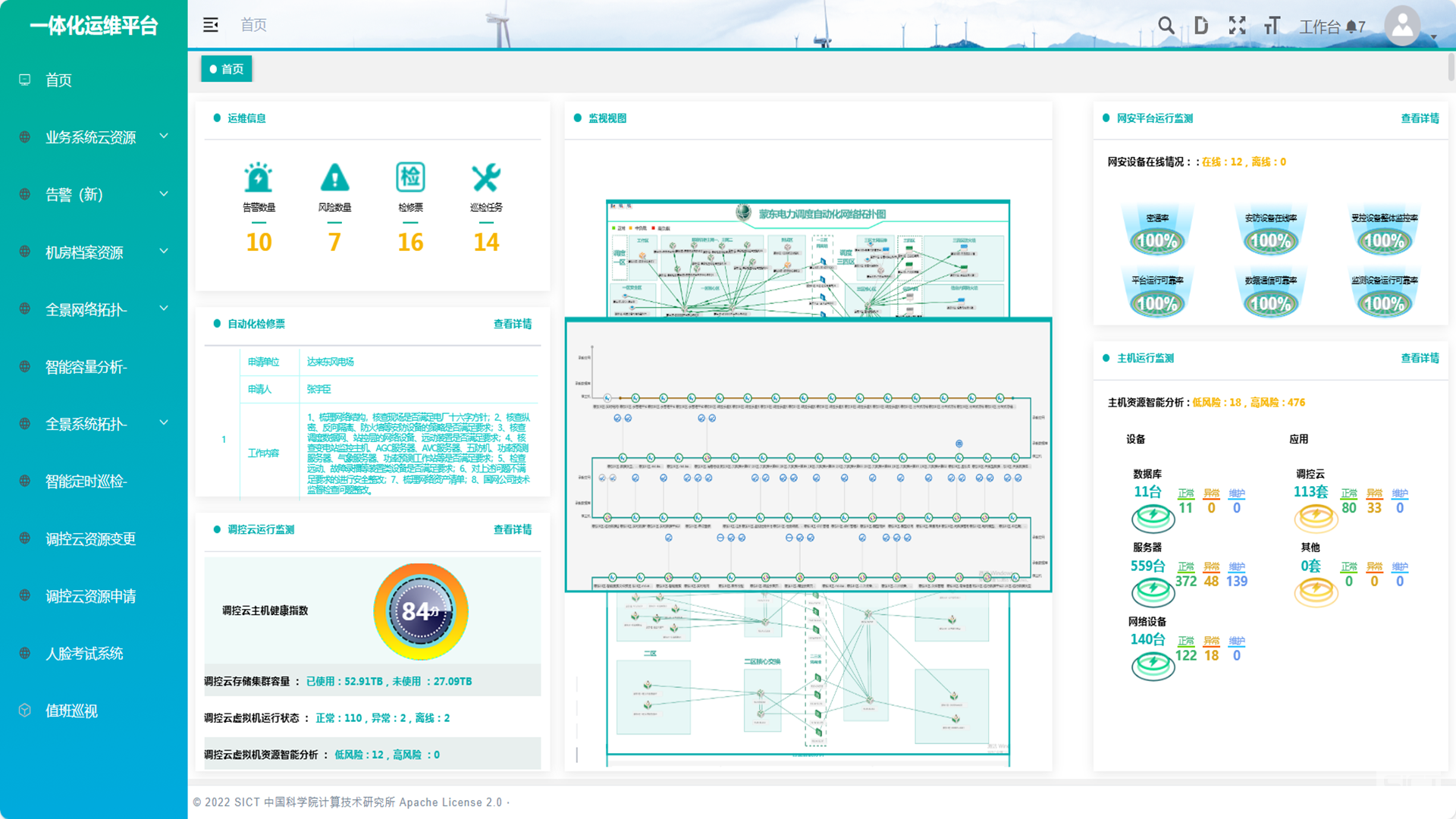This screenshot has height=819, width=1456.
Task: Click the search magnifier icon
Action: coord(1166,26)
